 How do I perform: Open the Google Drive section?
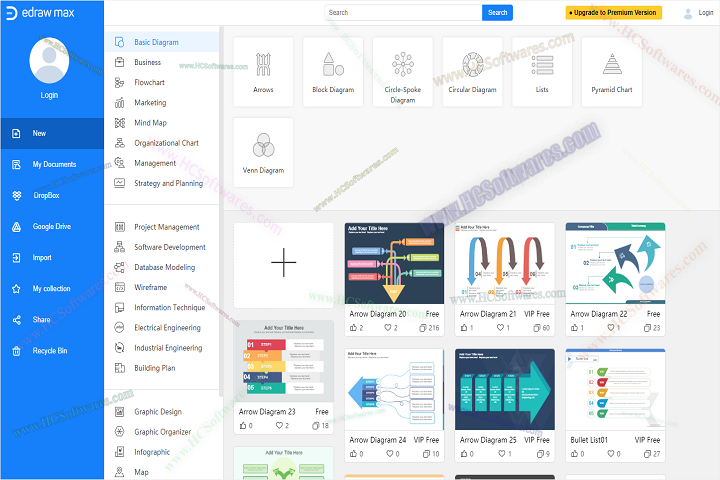52,226
